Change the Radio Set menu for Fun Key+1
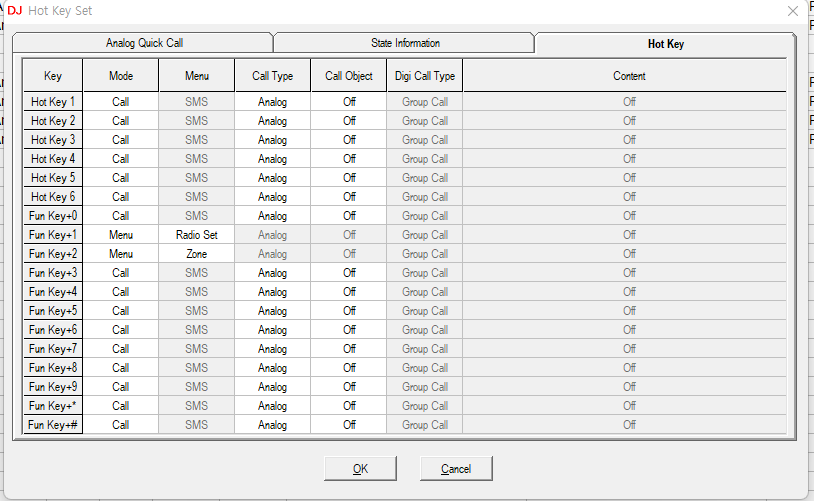This screenshot has width=814, height=501. 197,235
